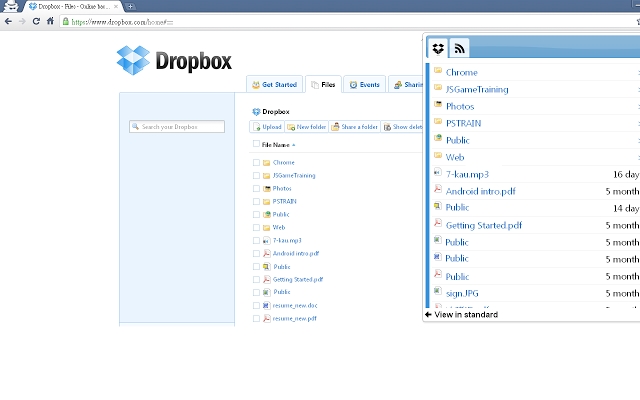Image resolution: width=640 pixels, height=400 pixels.
Task: Check the box next to Chrome folder
Action: tap(256, 162)
